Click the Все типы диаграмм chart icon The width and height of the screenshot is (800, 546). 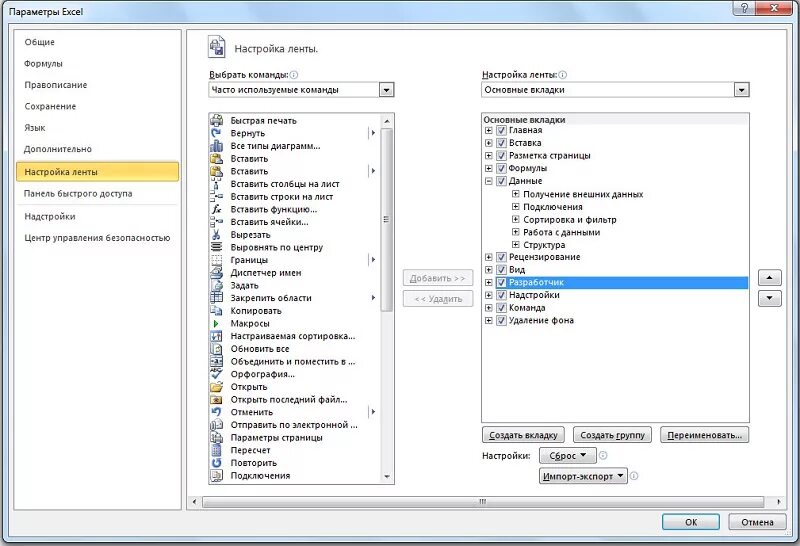point(216,146)
